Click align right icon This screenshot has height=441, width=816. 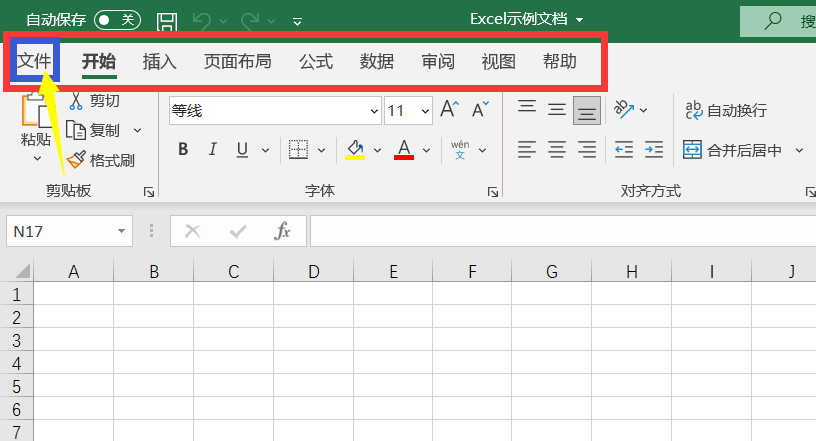(x=586, y=150)
